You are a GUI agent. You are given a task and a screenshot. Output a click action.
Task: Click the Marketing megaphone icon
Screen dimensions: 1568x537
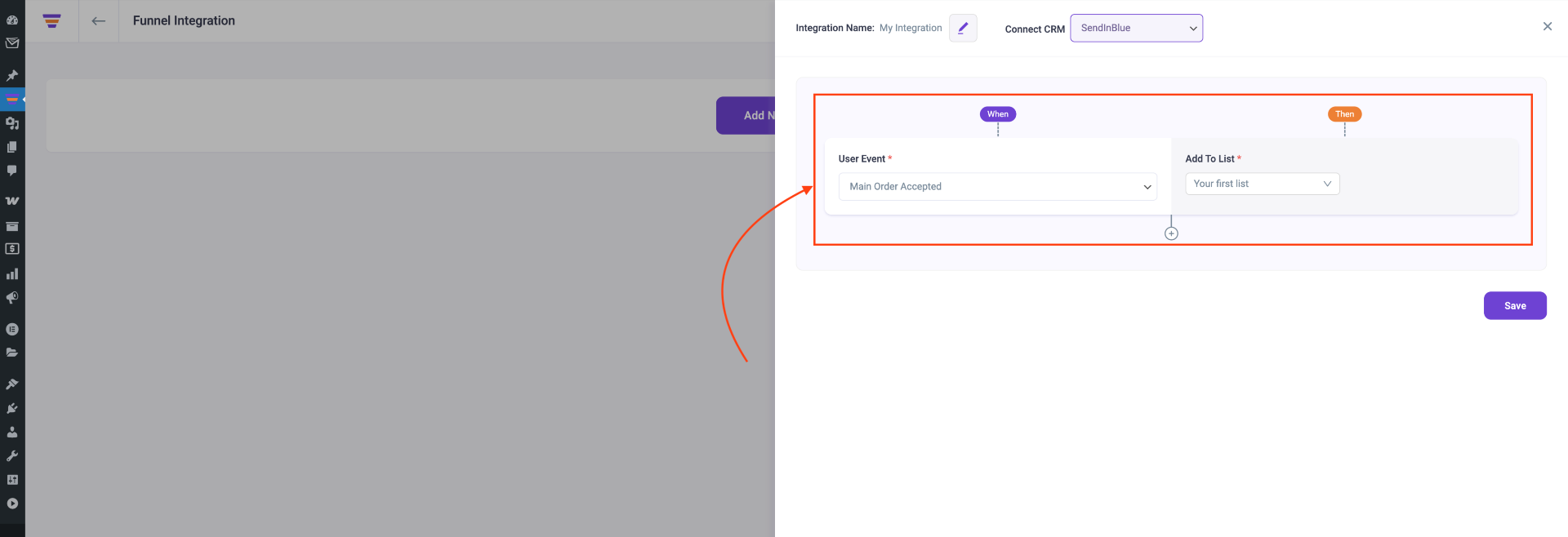[12, 298]
